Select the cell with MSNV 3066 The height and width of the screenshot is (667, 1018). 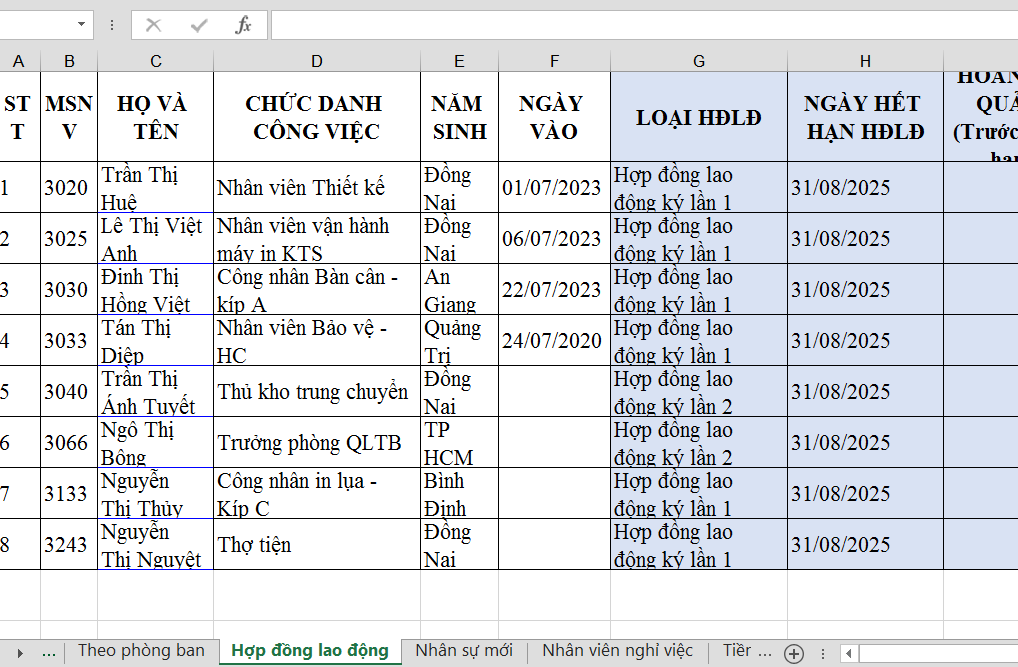69,442
